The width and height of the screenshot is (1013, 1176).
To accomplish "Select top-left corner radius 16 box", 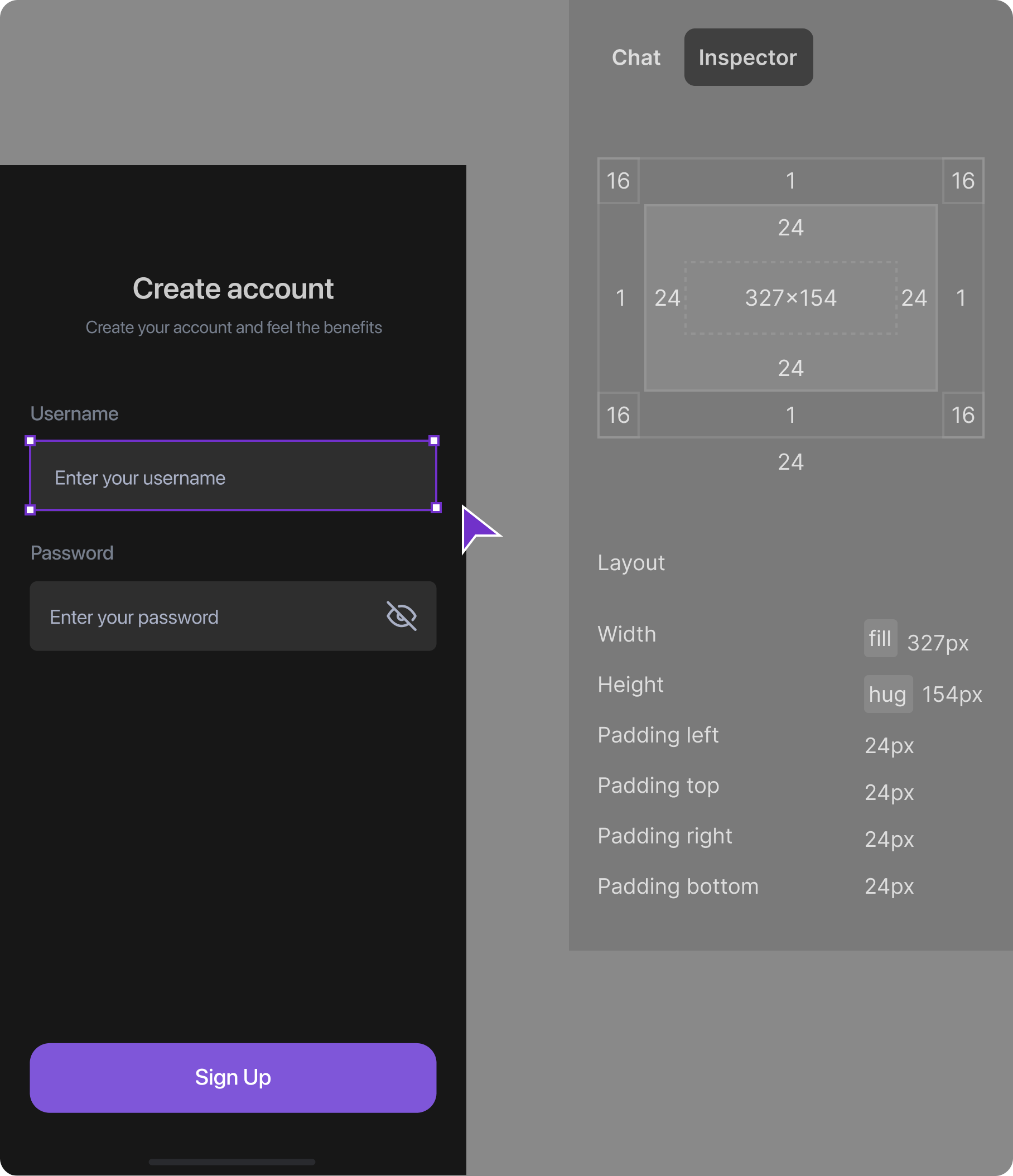I will tap(618, 181).
